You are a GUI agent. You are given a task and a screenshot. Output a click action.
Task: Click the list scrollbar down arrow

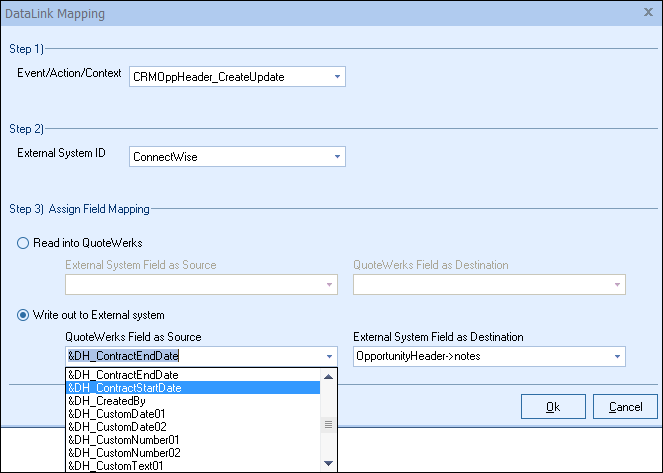point(329,464)
